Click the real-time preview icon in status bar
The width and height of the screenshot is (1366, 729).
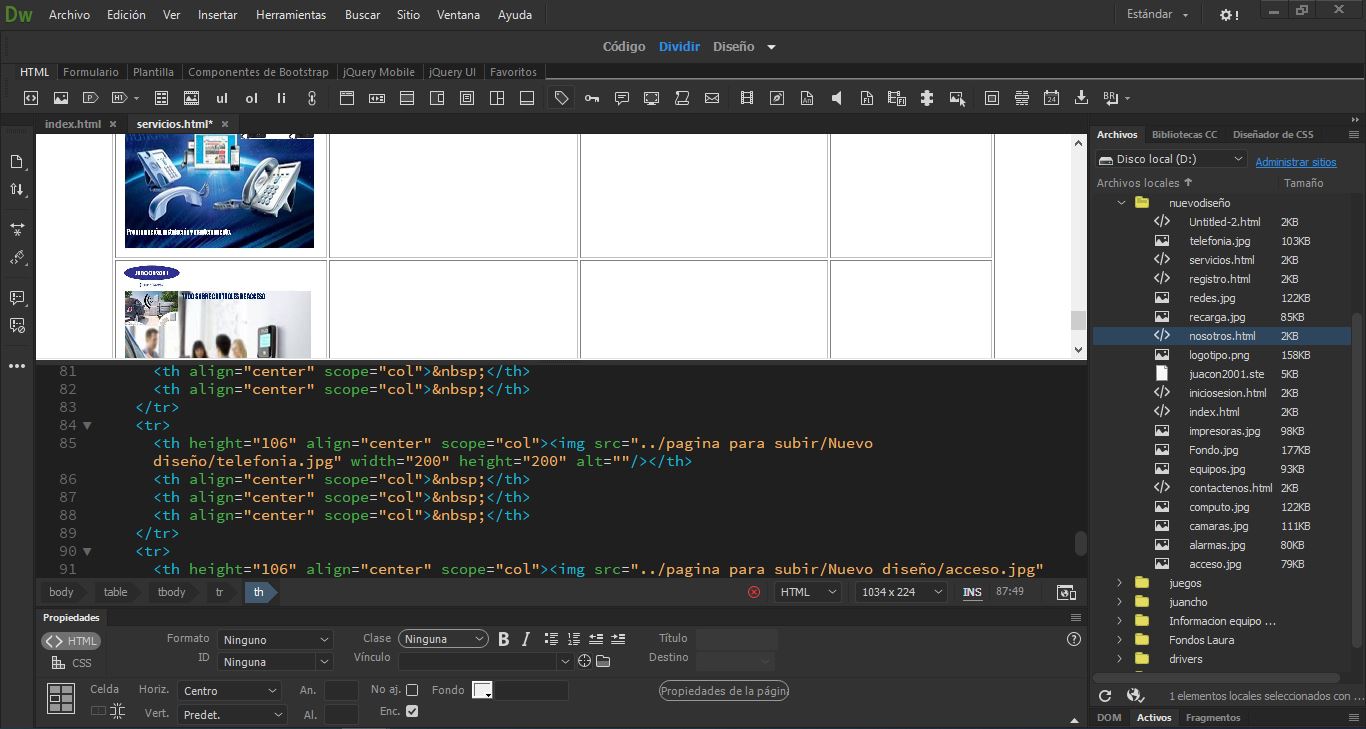[x=1066, y=592]
